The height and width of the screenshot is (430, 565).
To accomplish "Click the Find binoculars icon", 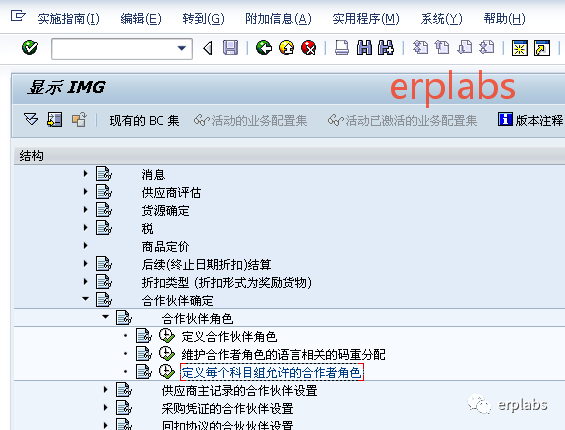I will (364, 48).
